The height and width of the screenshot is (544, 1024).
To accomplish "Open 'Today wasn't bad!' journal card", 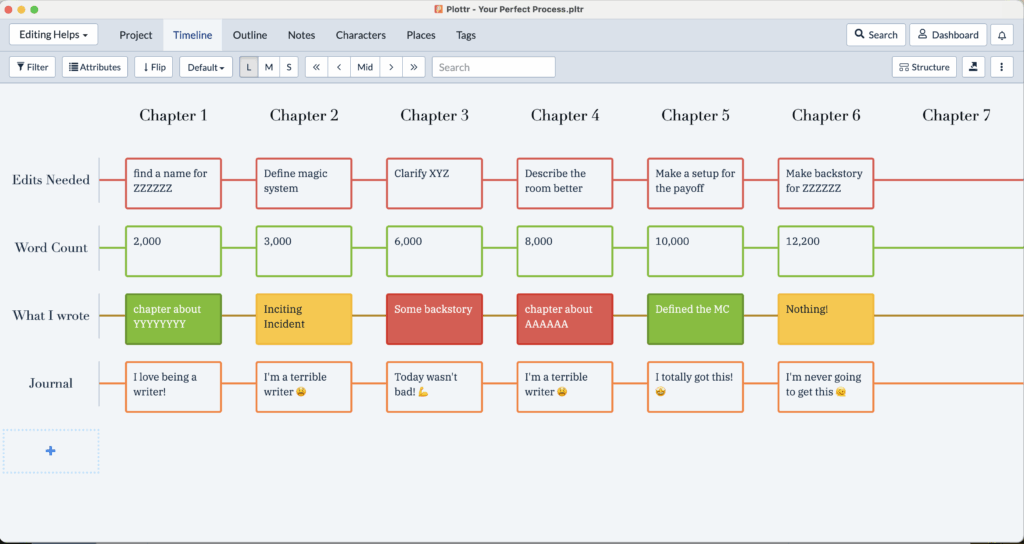I will (x=434, y=387).
